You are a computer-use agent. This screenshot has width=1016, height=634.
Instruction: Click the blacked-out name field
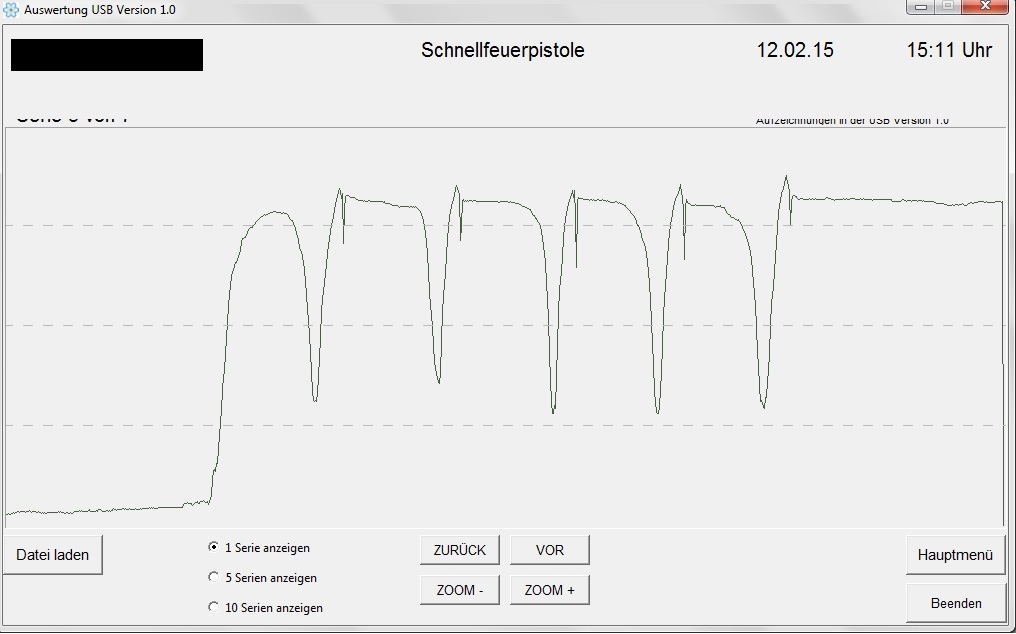click(x=107, y=55)
